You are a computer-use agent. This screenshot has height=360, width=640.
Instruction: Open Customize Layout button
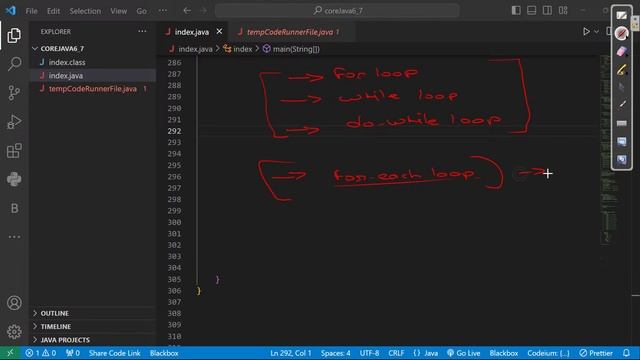(x=563, y=11)
